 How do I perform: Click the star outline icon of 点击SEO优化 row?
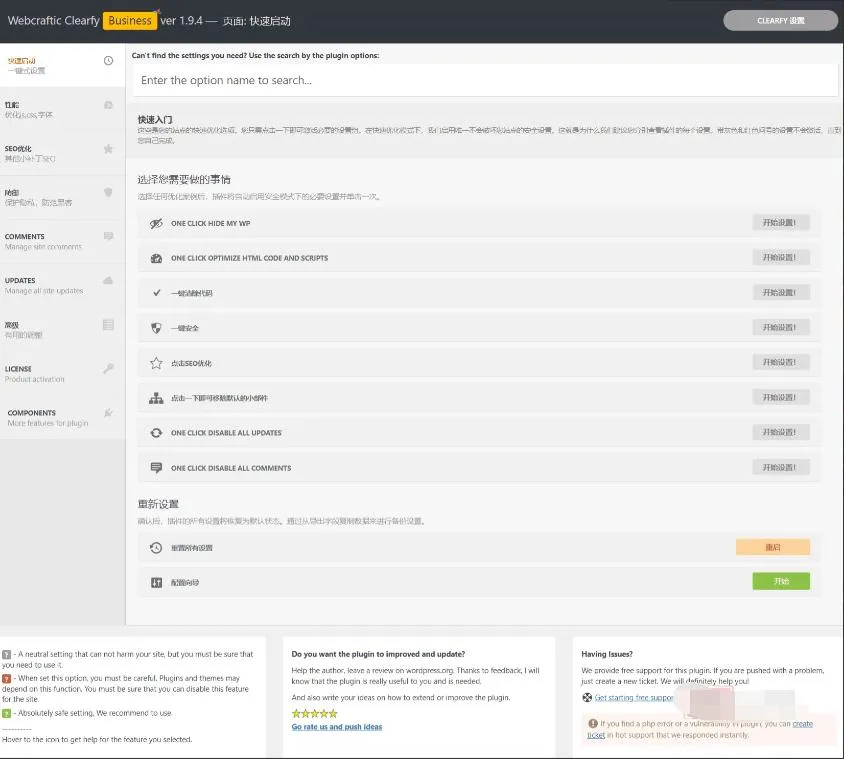tap(156, 363)
